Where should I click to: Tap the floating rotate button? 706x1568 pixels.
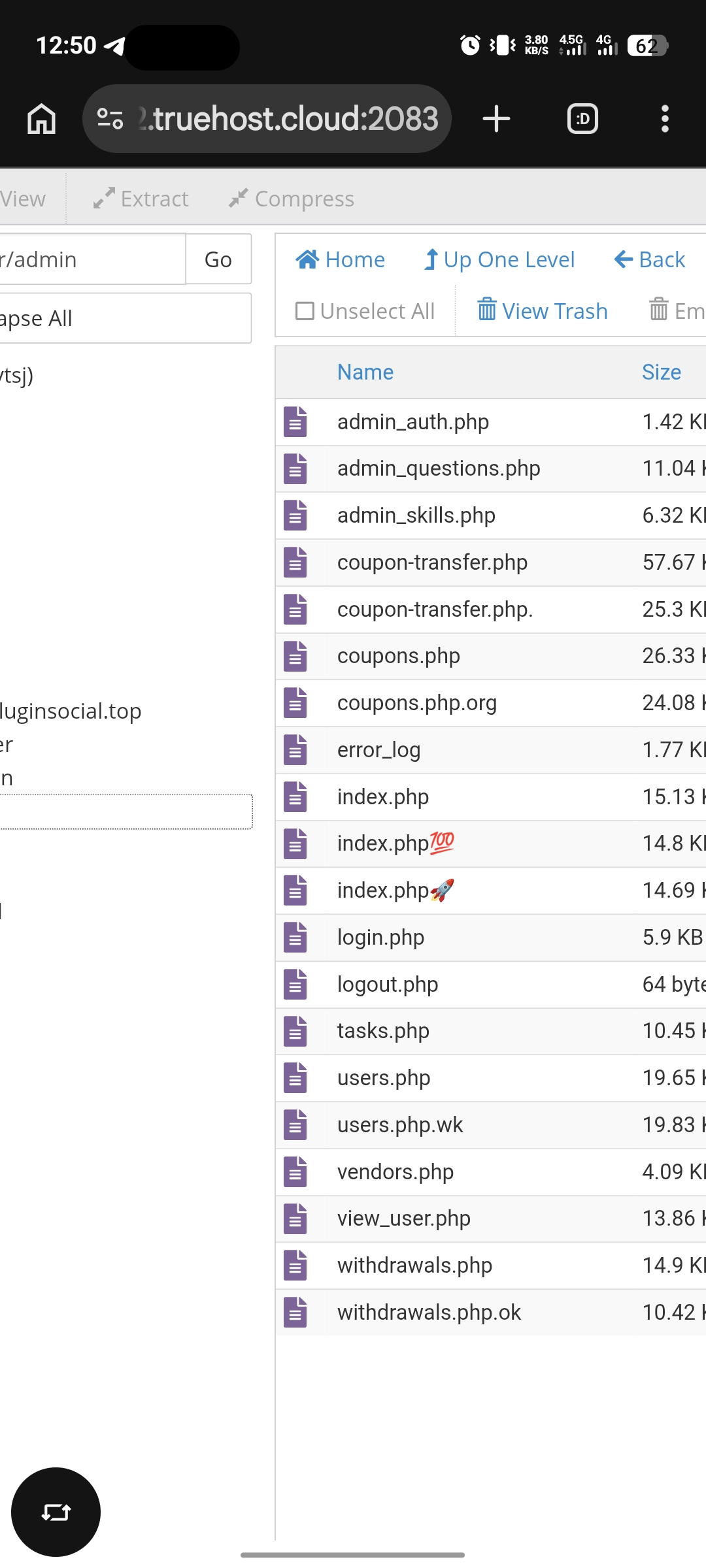point(56,1512)
